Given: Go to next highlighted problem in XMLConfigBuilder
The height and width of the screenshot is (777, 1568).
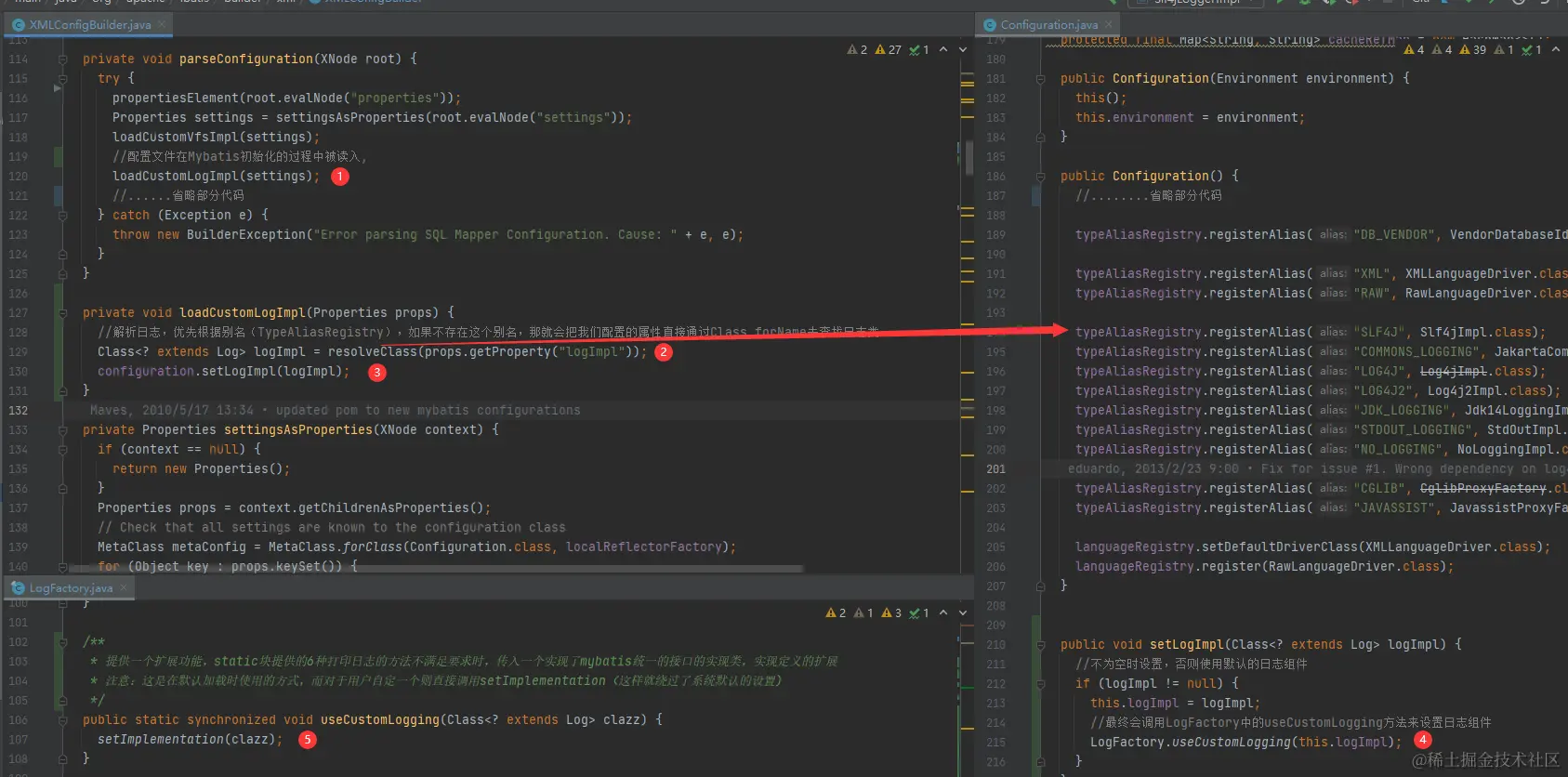Looking at the screenshot, I should pyautogui.click(x=963, y=49).
